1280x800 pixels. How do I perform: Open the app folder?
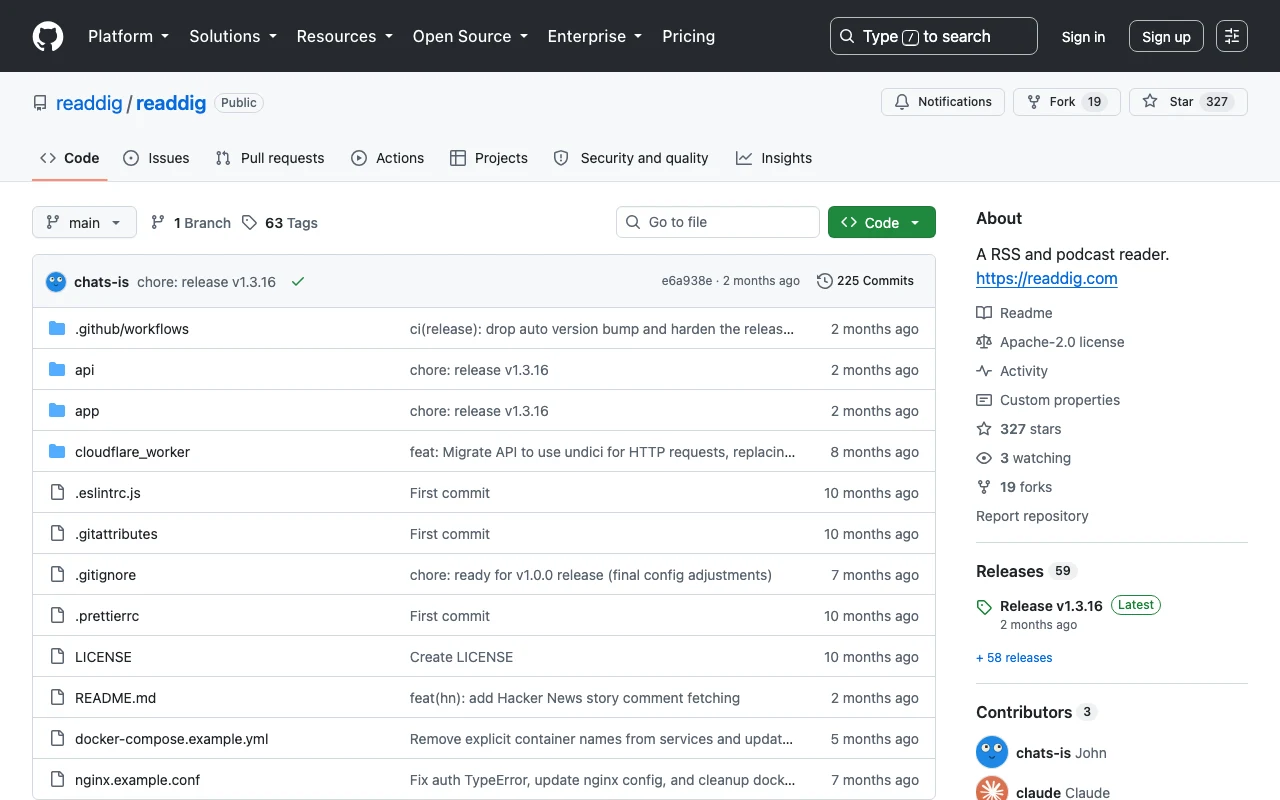tap(87, 411)
